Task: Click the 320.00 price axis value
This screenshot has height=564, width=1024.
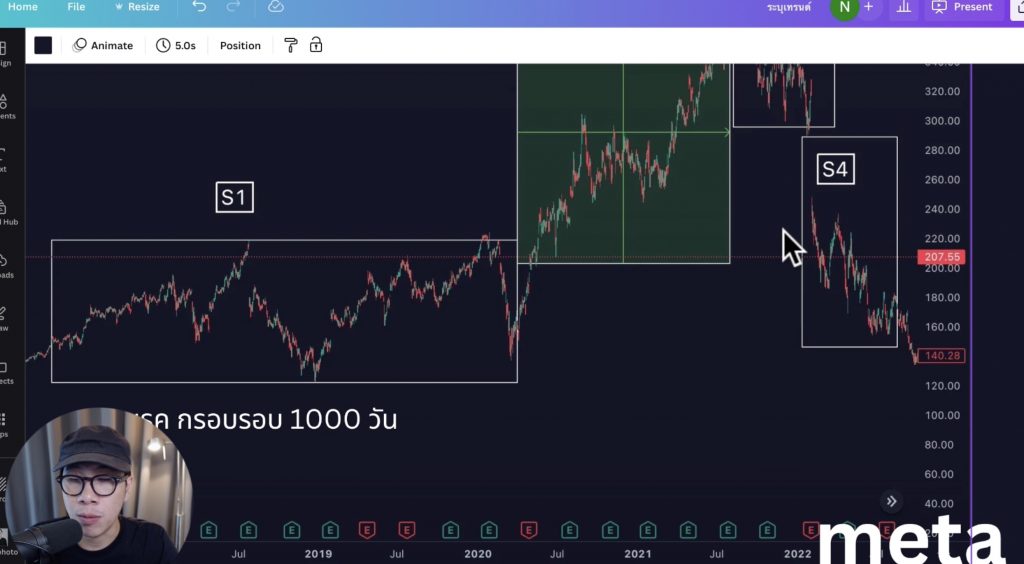Action: (942, 91)
